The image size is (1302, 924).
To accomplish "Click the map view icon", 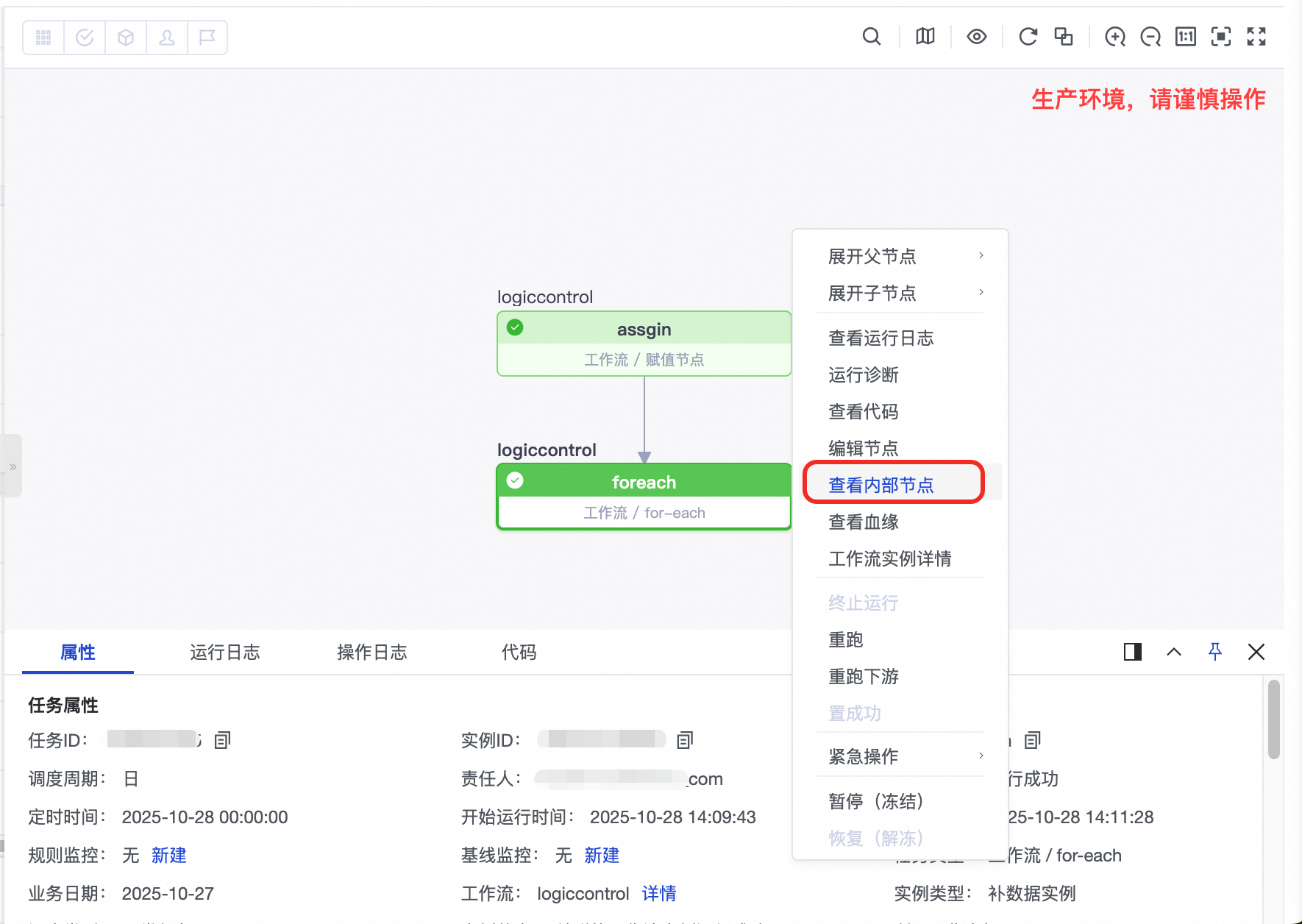I will click(925, 36).
